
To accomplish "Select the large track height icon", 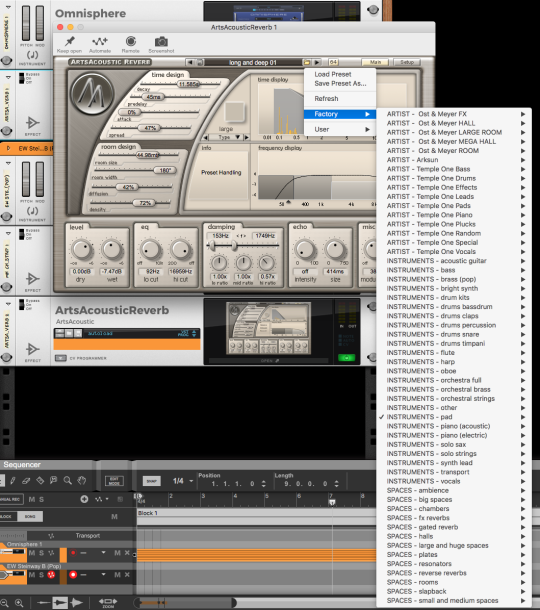I will pos(77,603).
